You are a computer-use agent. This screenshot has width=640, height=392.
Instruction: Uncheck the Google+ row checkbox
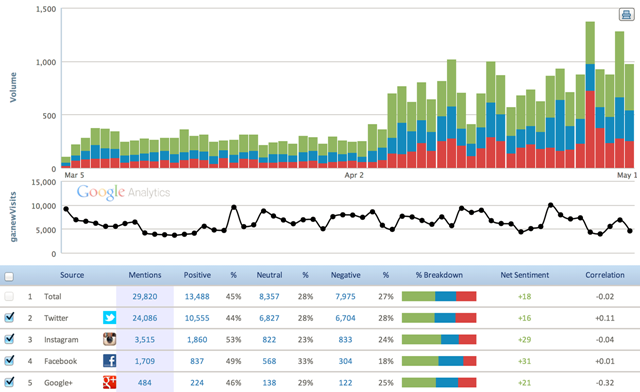tap(9, 382)
